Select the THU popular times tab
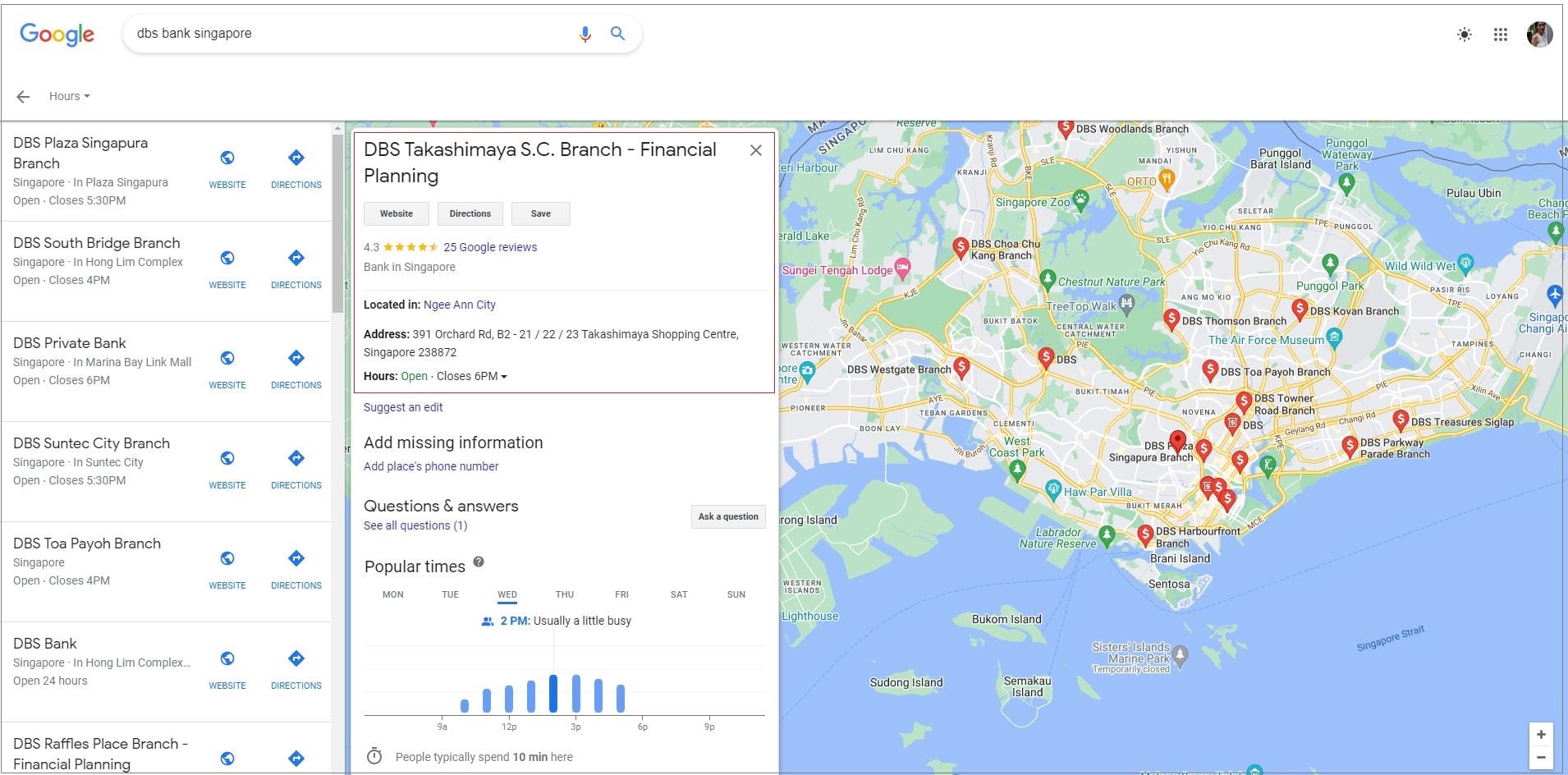The width and height of the screenshot is (1568, 775). 565,594
